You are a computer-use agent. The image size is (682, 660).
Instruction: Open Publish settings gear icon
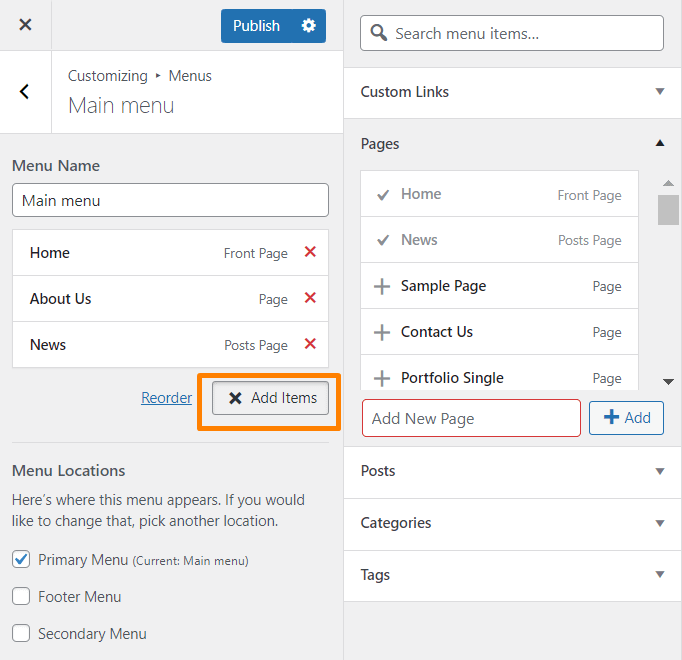pos(308,26)
